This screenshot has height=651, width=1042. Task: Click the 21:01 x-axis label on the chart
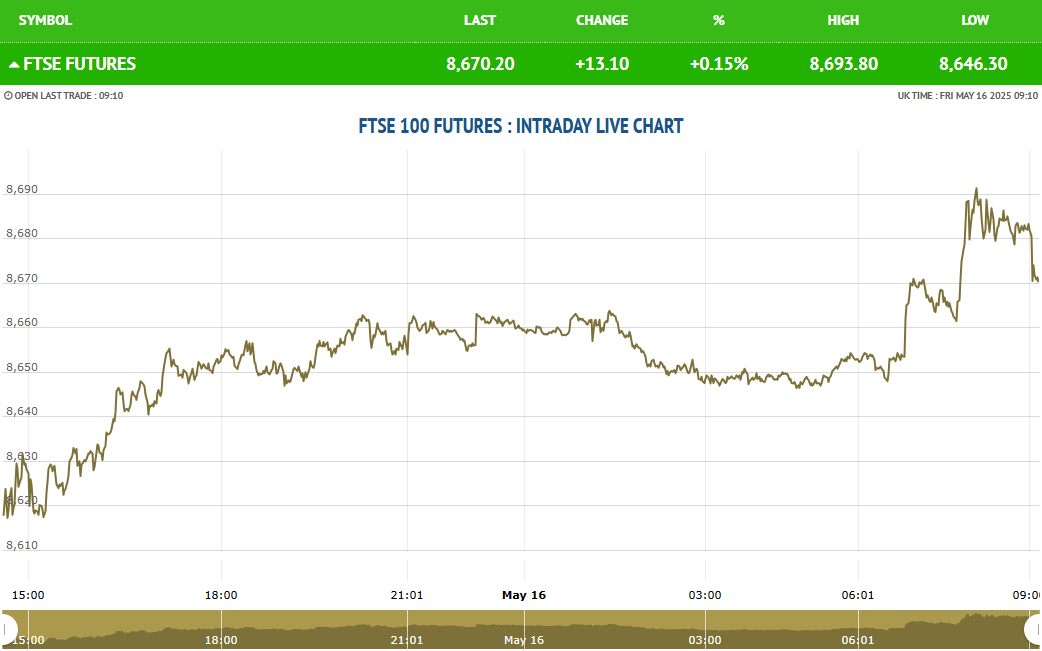click(407, 595)
